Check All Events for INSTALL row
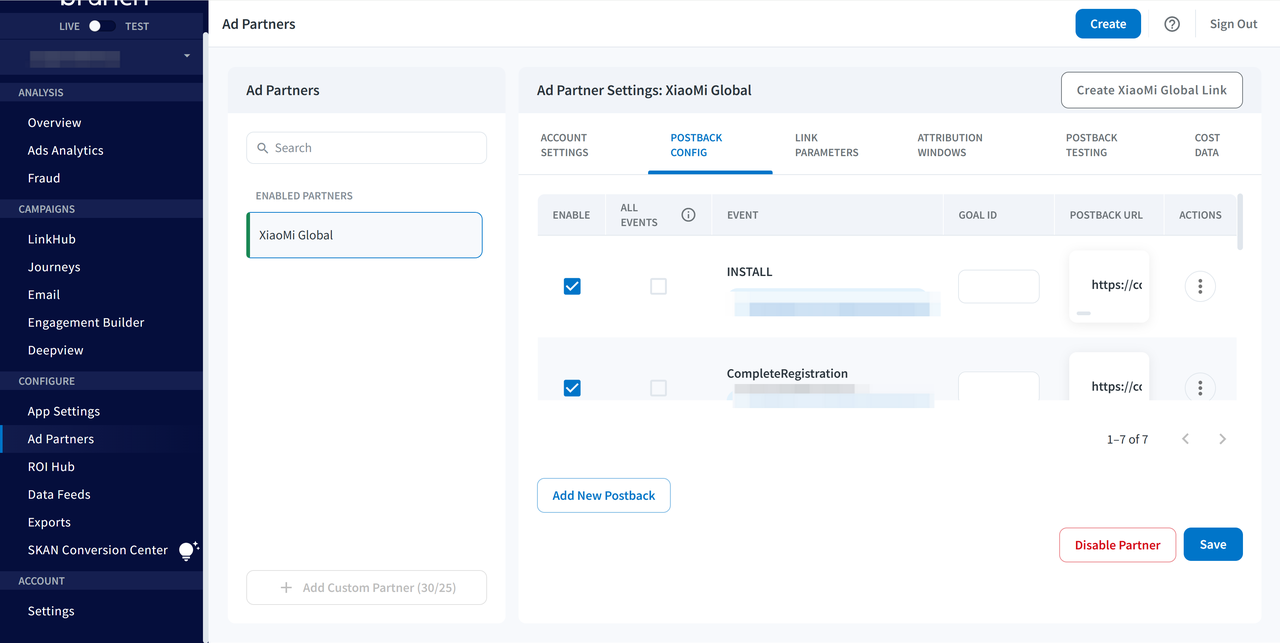The width and height of the screenshot is (1280, 643). (658, 287)
